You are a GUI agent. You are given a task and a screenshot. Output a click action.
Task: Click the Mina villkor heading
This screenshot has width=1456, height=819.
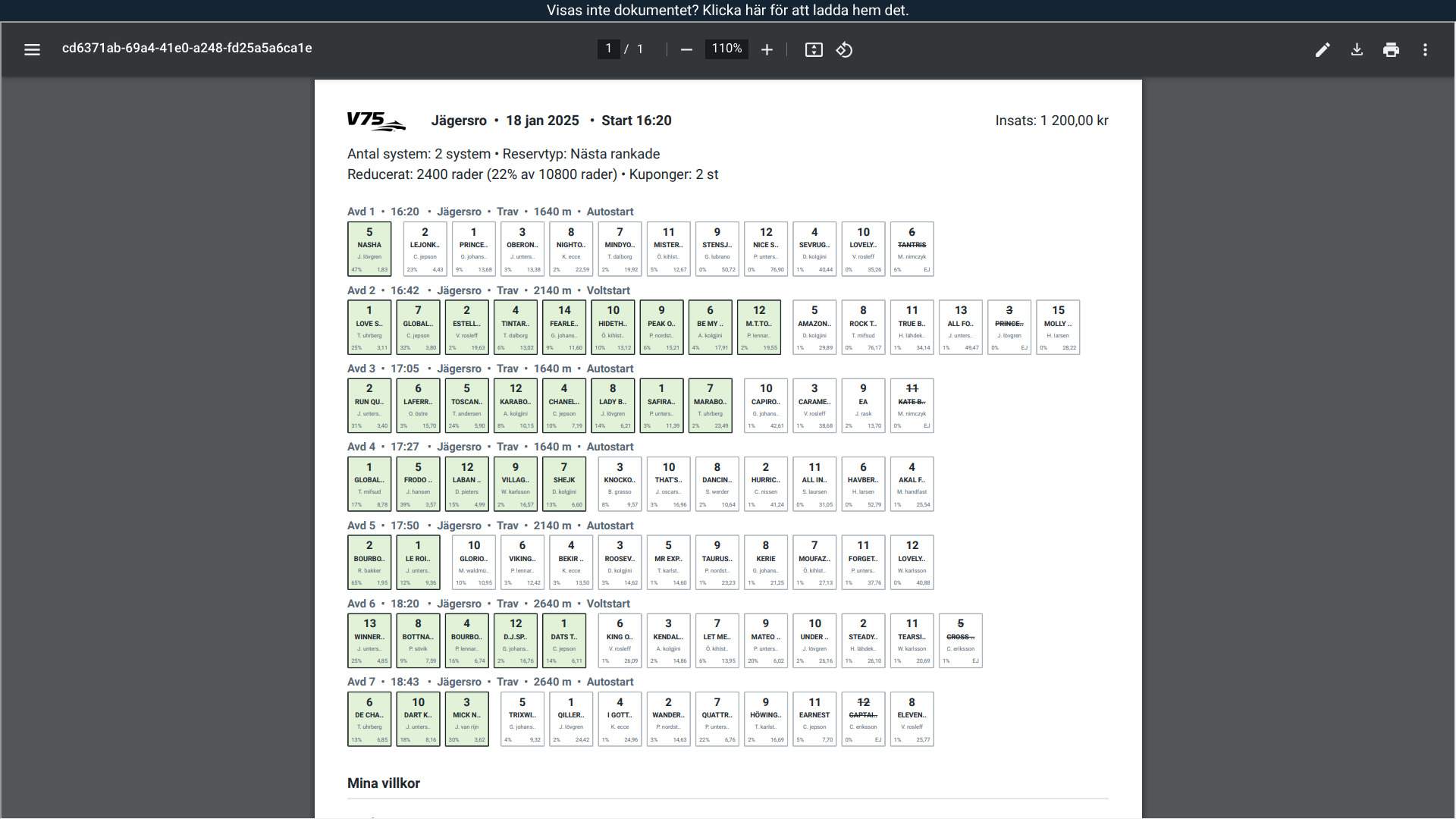click(x=383, y=783)
